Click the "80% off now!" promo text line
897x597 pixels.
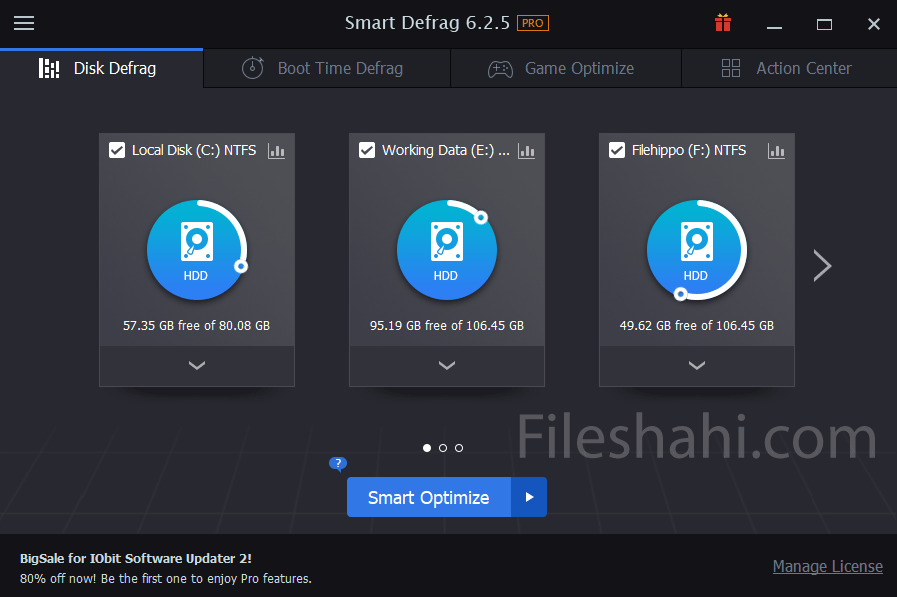click(x=166, y=579)
